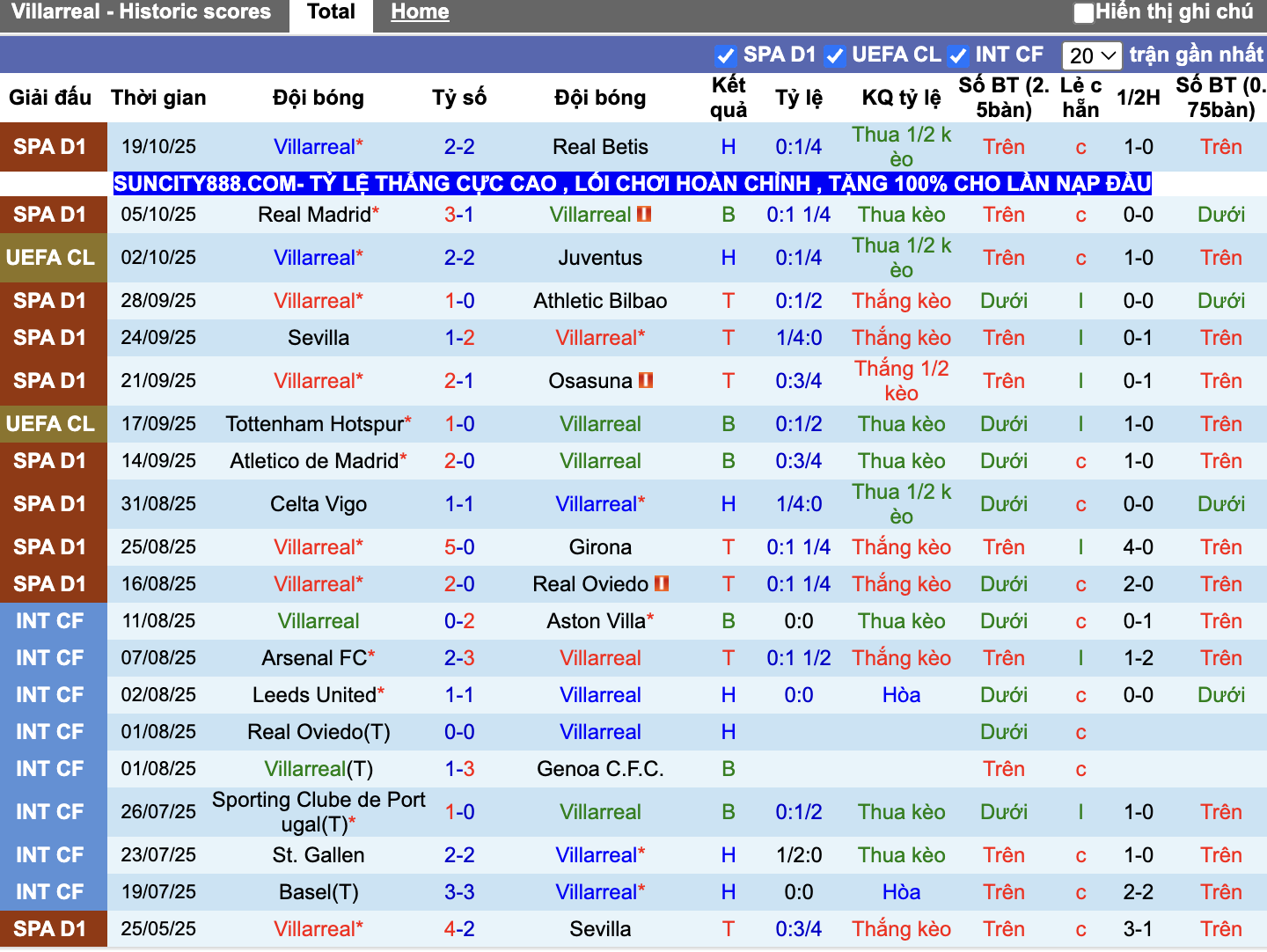Click the red card icon next to Real Oviedo on 16/08/25
1267x952 pixels.
coord(662,583)
